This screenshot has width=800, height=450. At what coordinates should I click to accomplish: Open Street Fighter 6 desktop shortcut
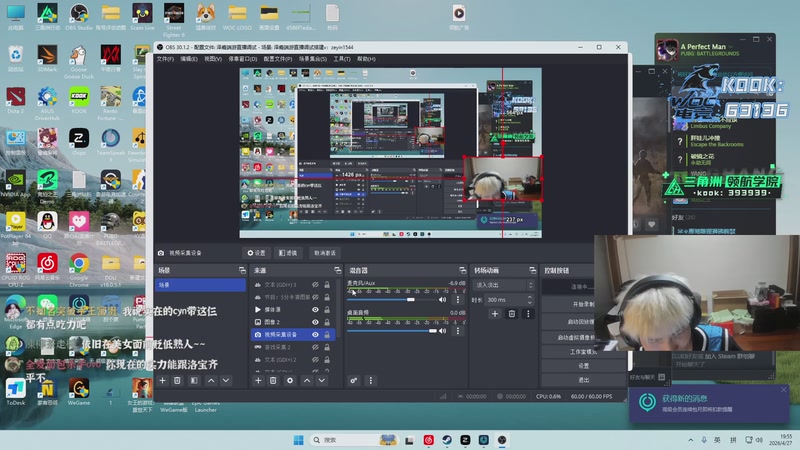click(173, 19)
